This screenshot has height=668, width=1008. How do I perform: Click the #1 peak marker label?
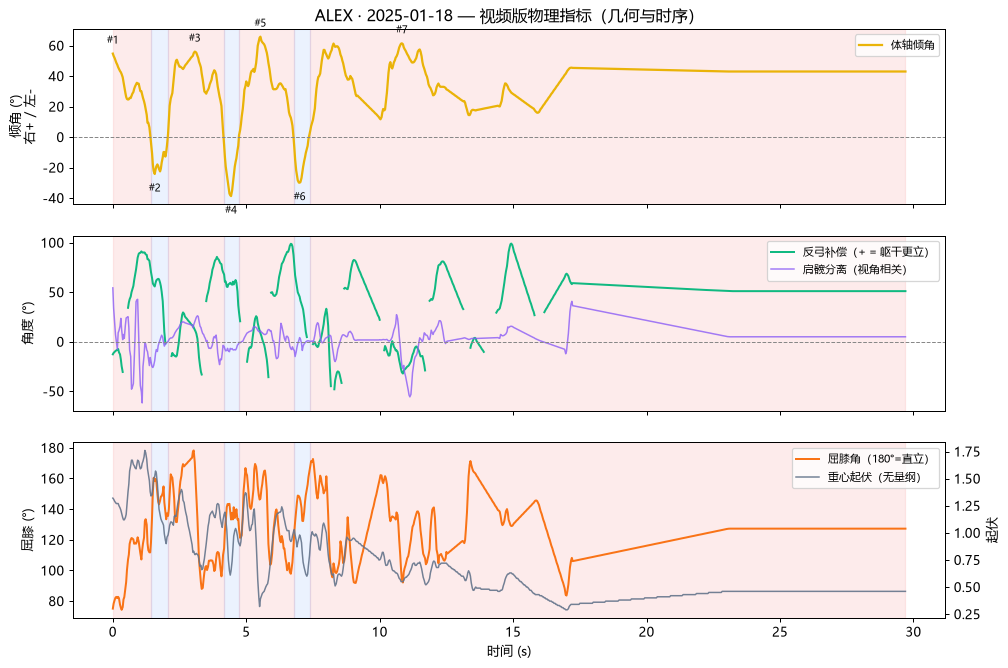112,39
